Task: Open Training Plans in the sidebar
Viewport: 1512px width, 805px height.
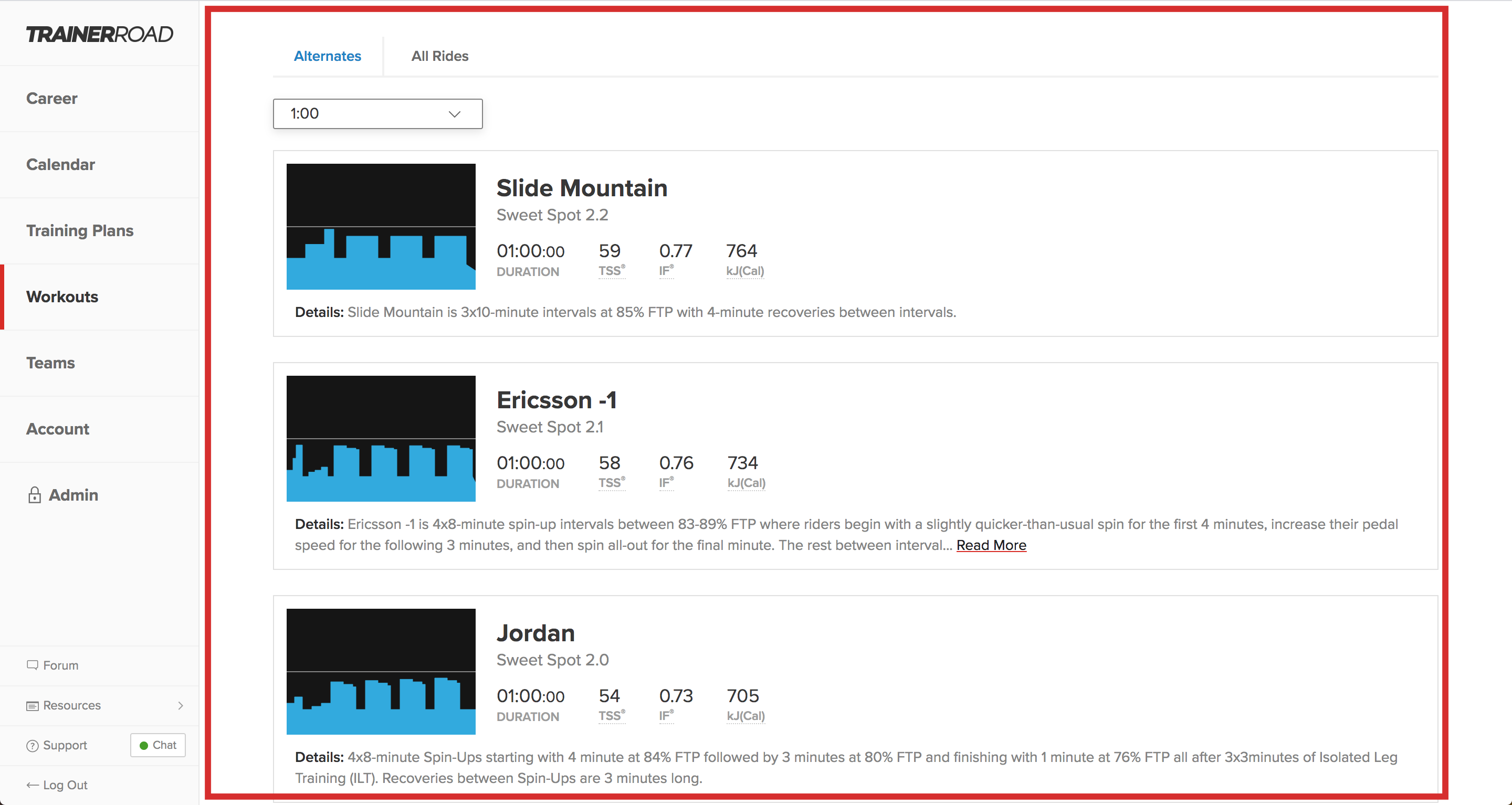Action: (x=80, y=230)
